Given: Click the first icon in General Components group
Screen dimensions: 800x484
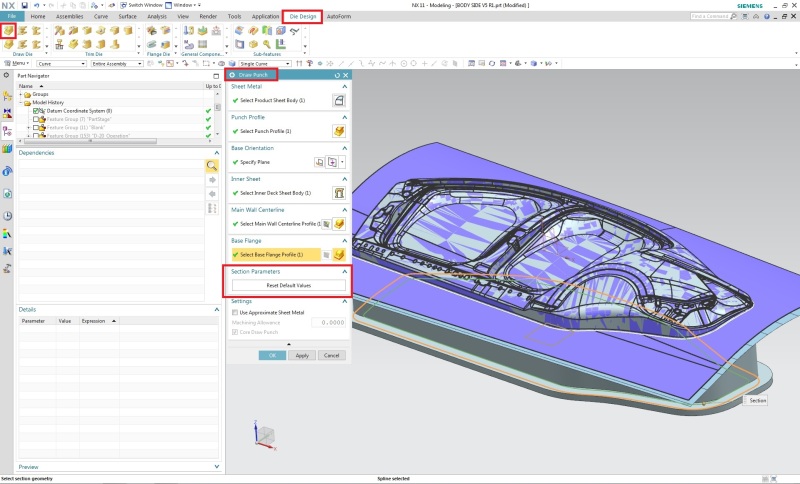Looking at the screenshot, I should [x=189, y=31].
